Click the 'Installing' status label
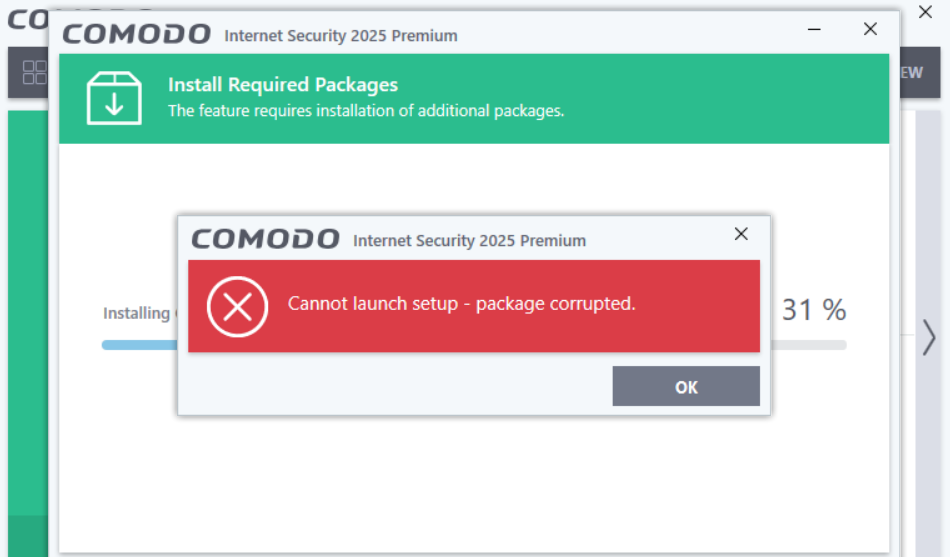Screen dimensions: 950x557 point(137,313)
